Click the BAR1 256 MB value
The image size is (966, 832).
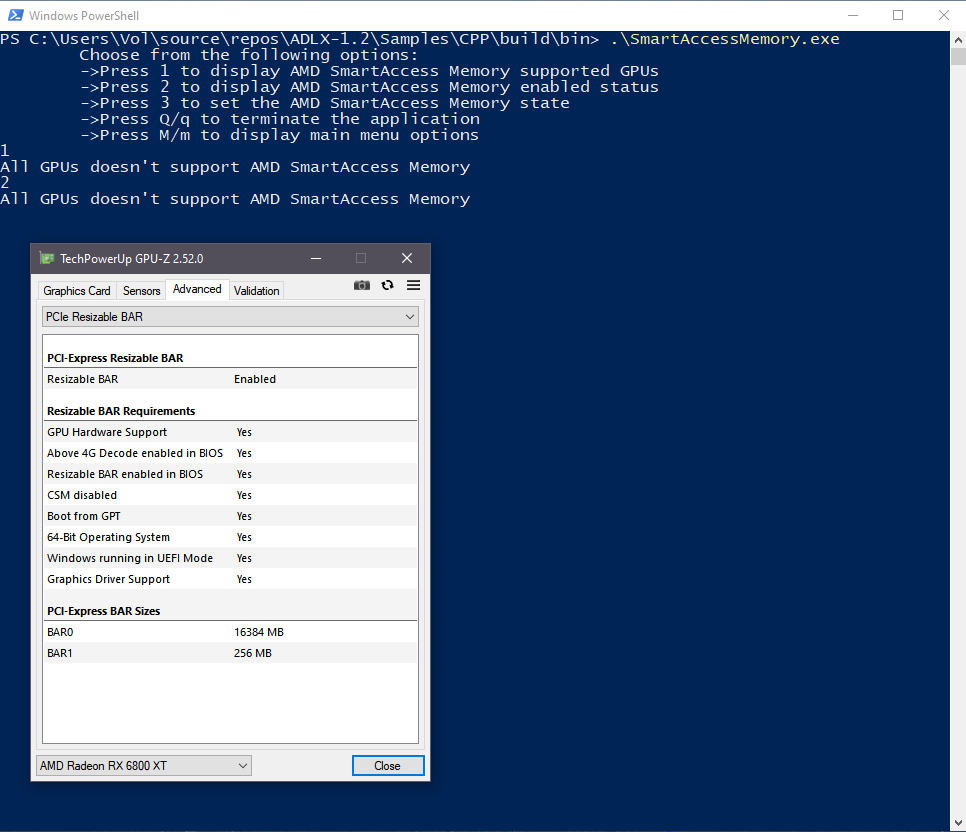[253, 653]
